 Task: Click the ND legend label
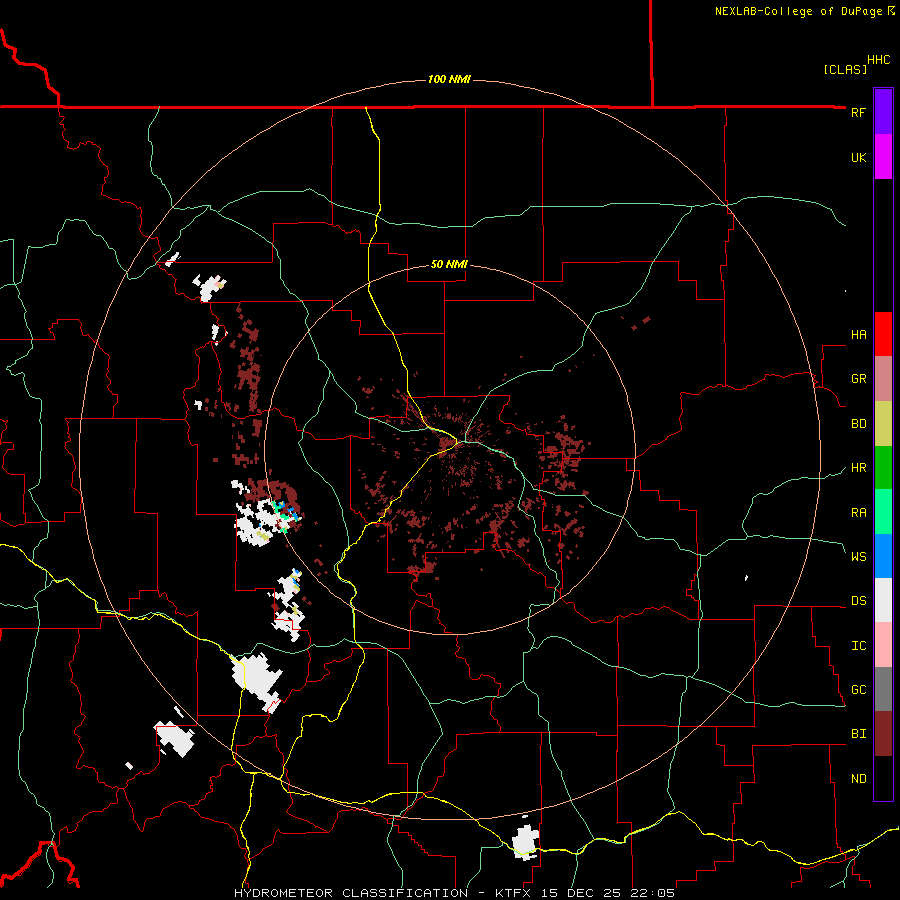858,779
